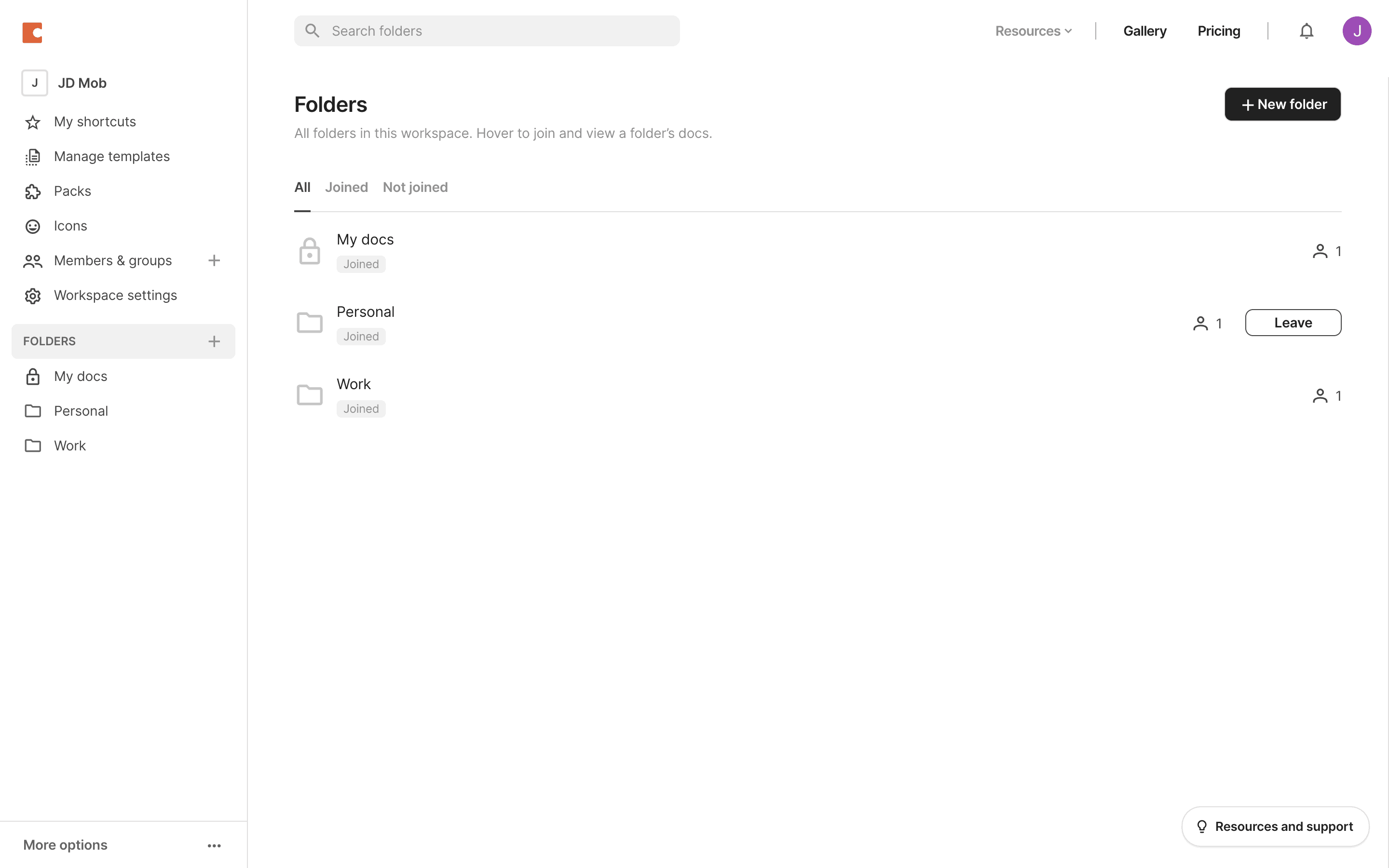Viewport: 1389px width, 868px height.
Task: Expand the Resources and support panel
Action: pos(1275,827)
